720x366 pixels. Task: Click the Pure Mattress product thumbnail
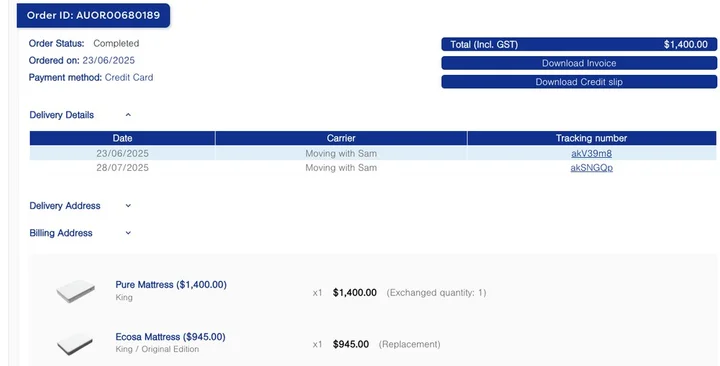(75, 291)
